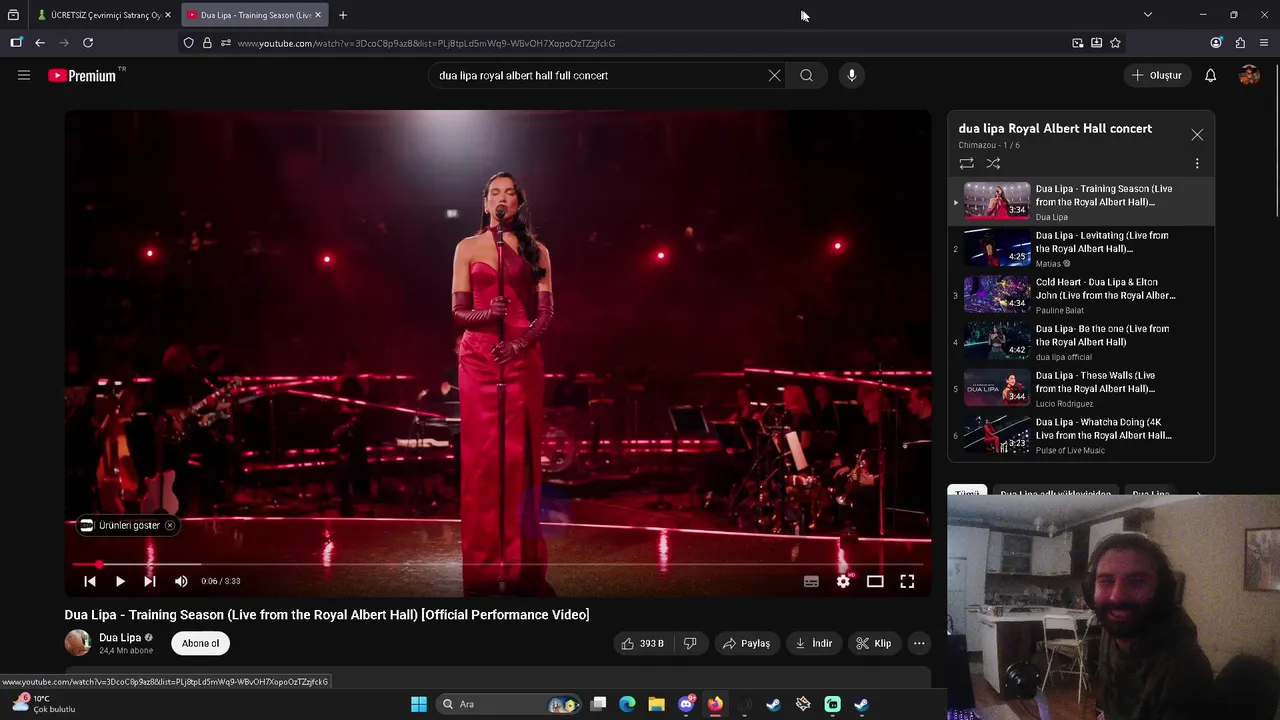This screenshot has height=720, width=1280.
Task: Toggle subtitles in the video player
Action: coord(811,581)
